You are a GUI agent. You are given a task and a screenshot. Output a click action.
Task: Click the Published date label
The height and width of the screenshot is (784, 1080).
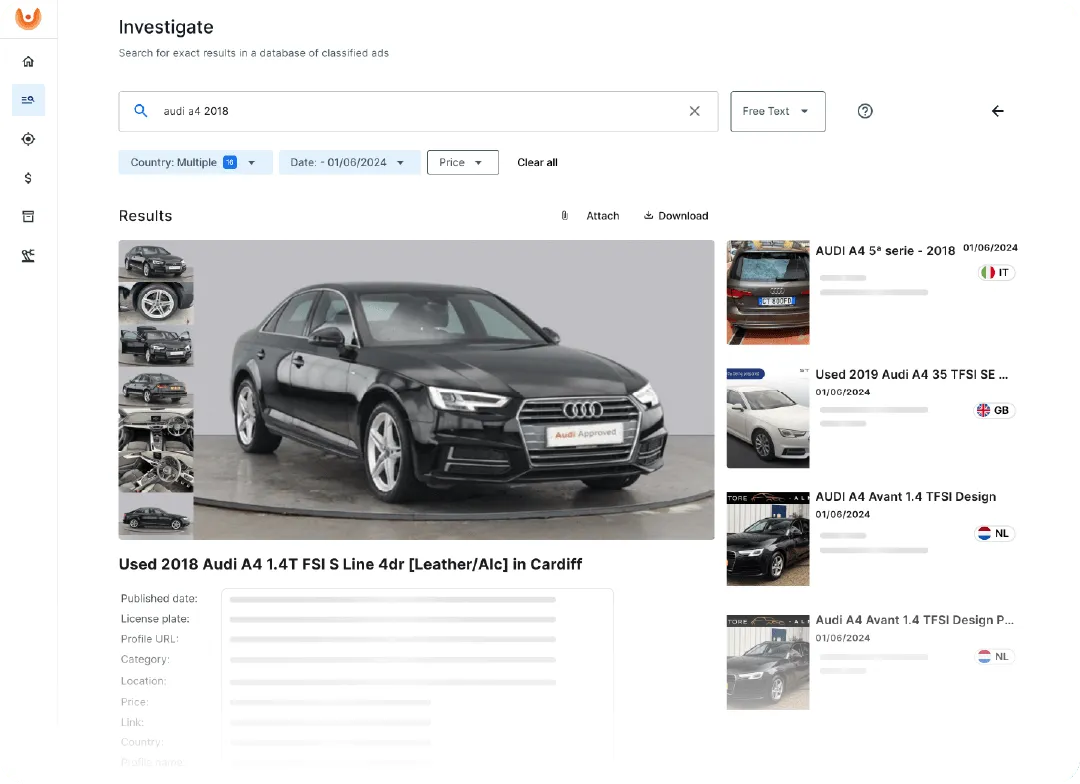pyautogui.click(x=159, y=599)
